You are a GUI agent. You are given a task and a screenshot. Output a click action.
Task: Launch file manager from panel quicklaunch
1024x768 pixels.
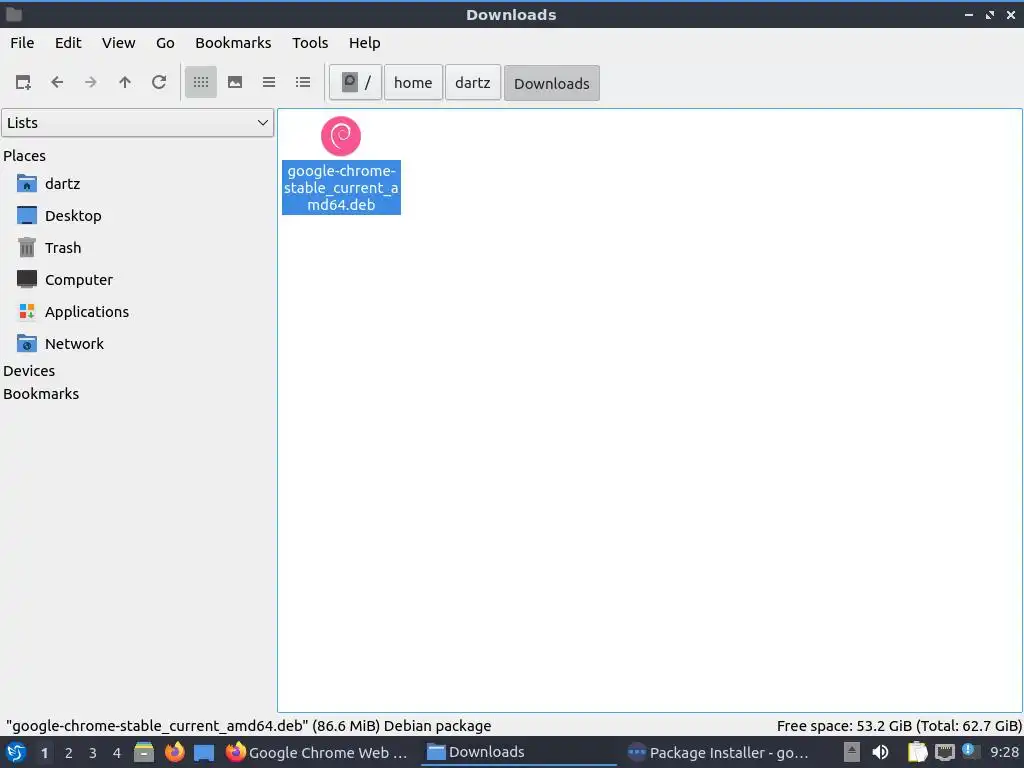point(144,752)
